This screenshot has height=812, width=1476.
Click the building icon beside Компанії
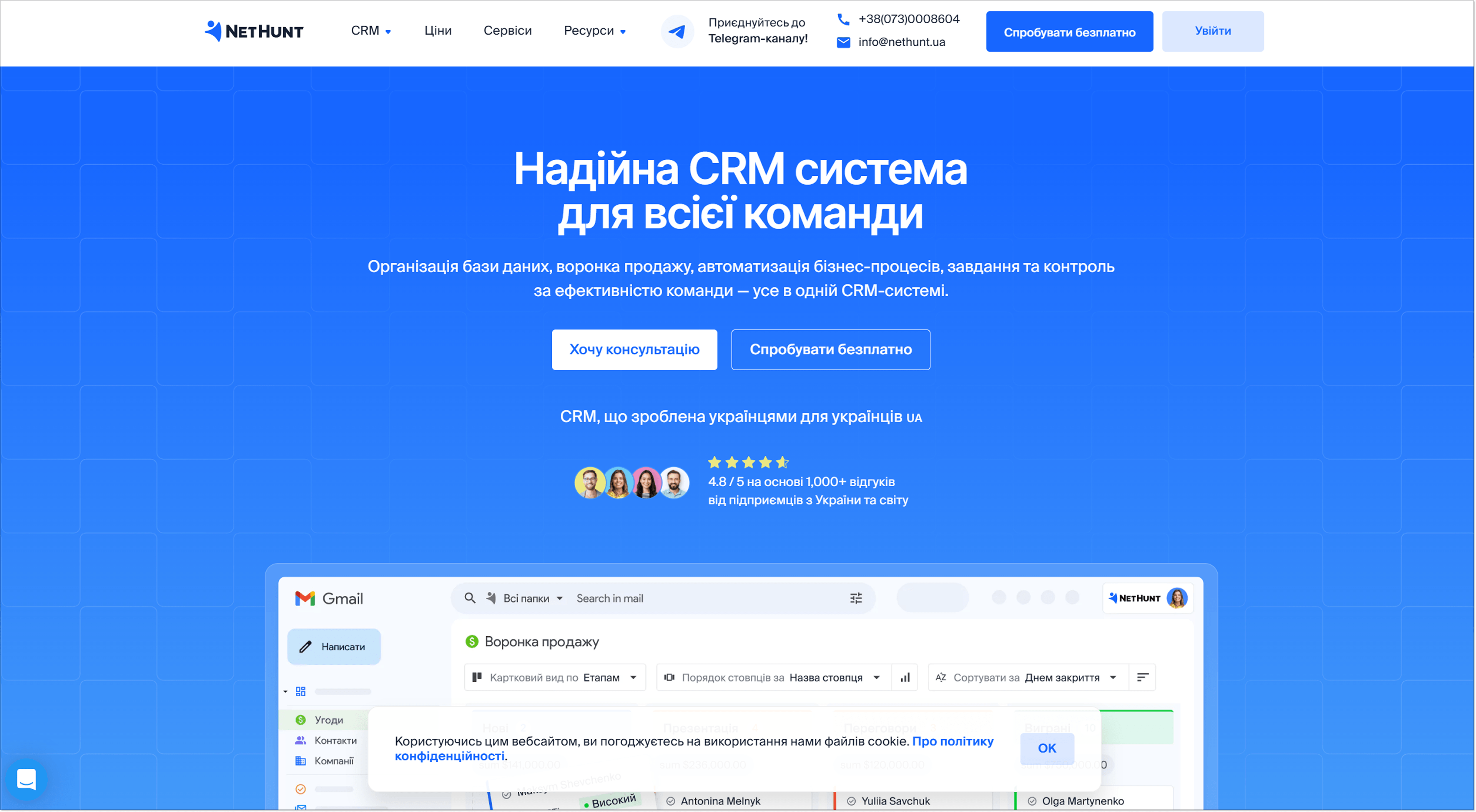click(301, 761)
